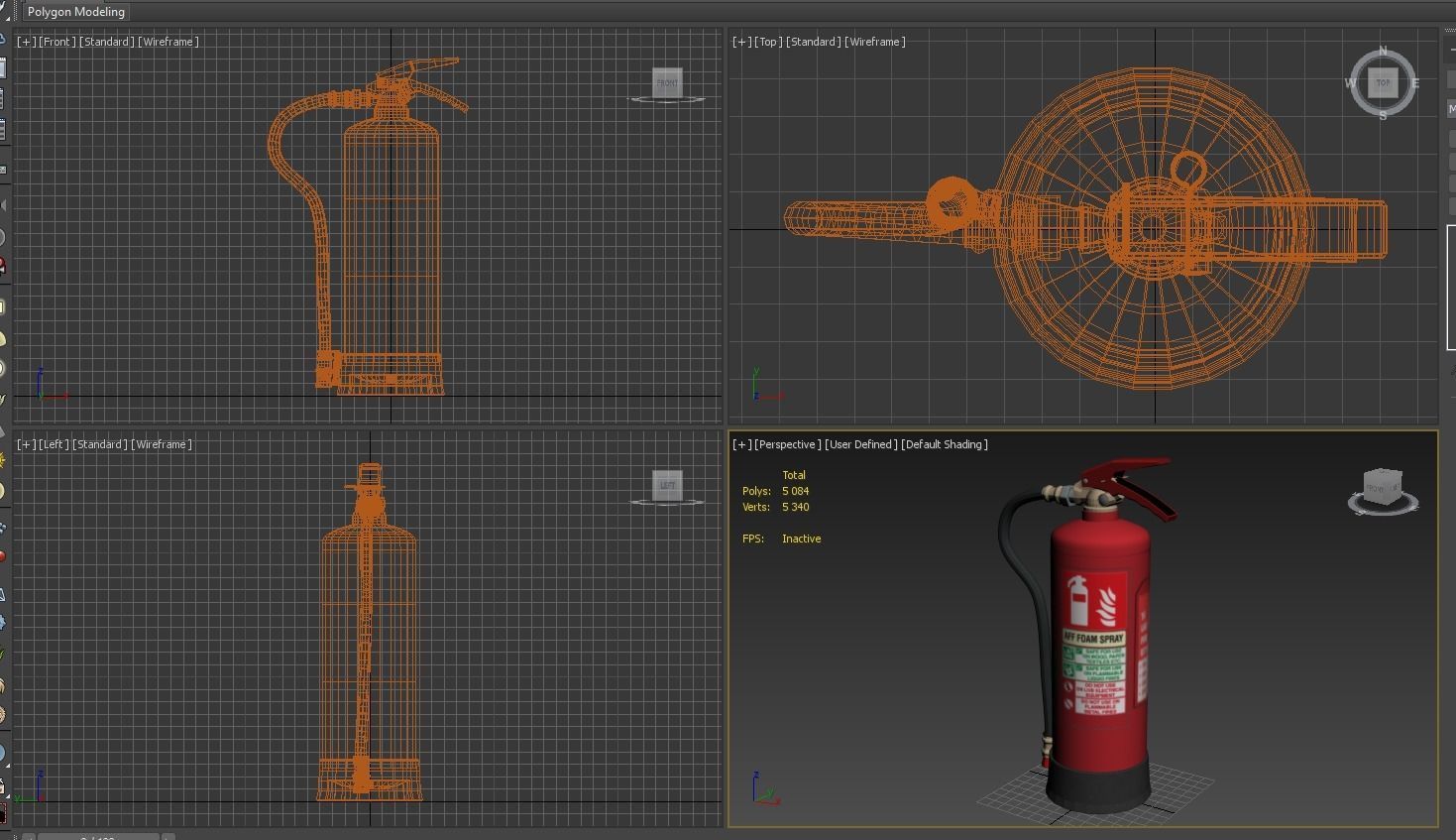
Task: Open the Polygon Modeling ribbon tab
Action: pyautogui.click(x=76, y=12)
